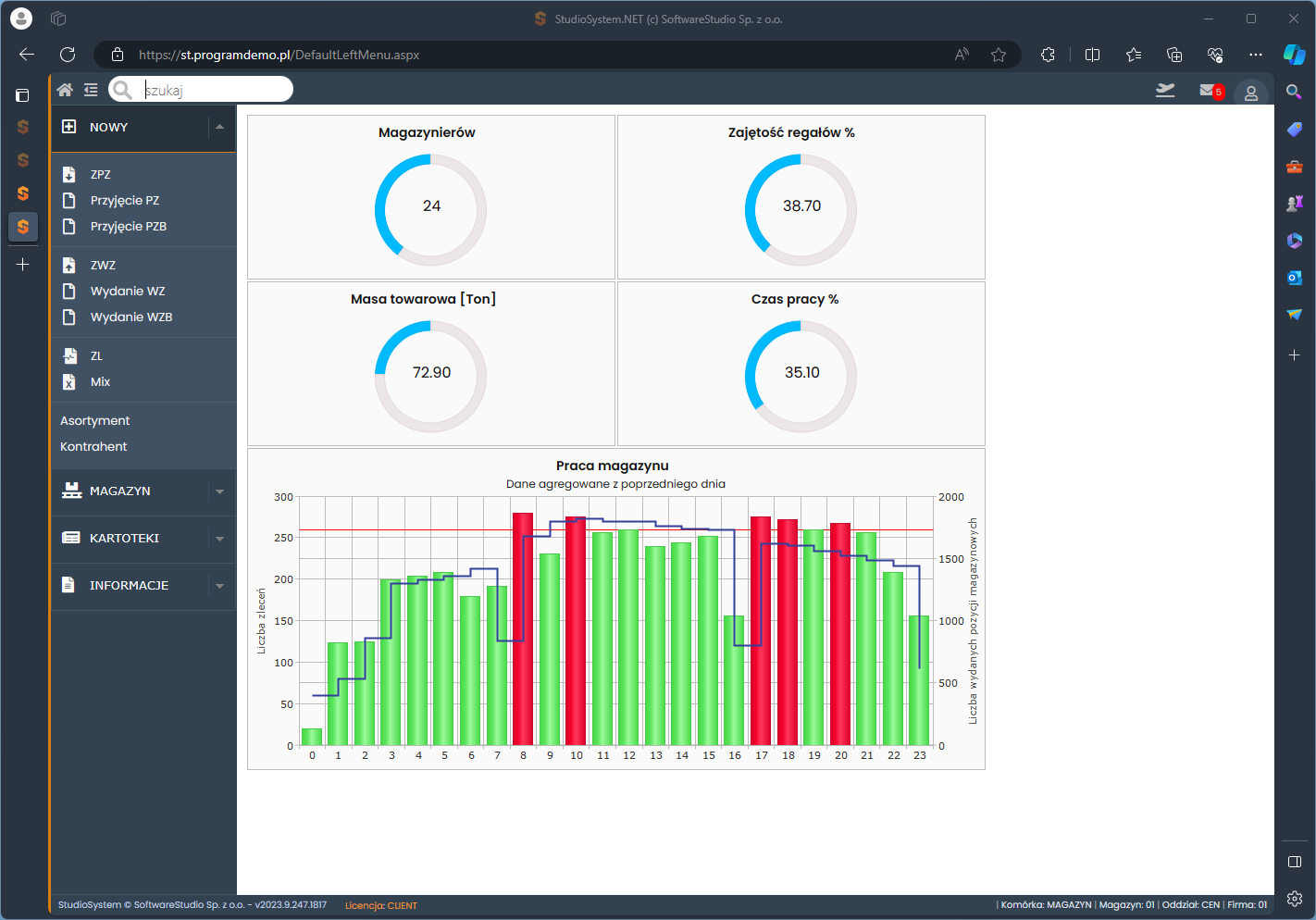Click the Wydanie WZB document icon

(68, 317)
